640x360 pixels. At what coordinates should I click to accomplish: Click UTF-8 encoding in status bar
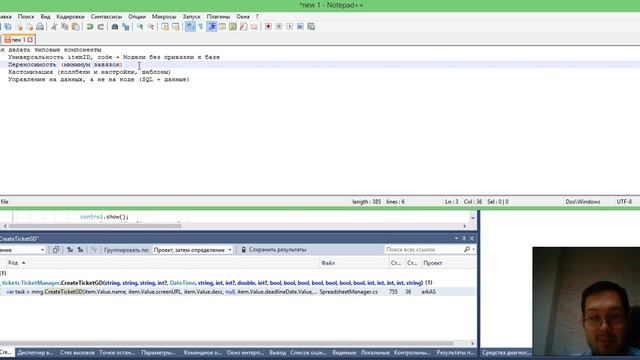coord(624,202)
